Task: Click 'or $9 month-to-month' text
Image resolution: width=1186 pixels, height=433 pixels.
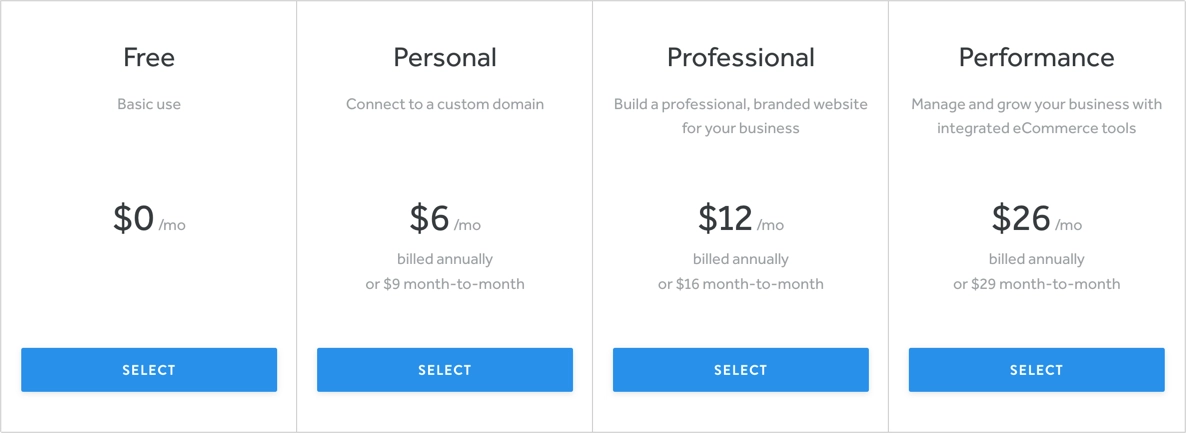Action: (445, 285)
